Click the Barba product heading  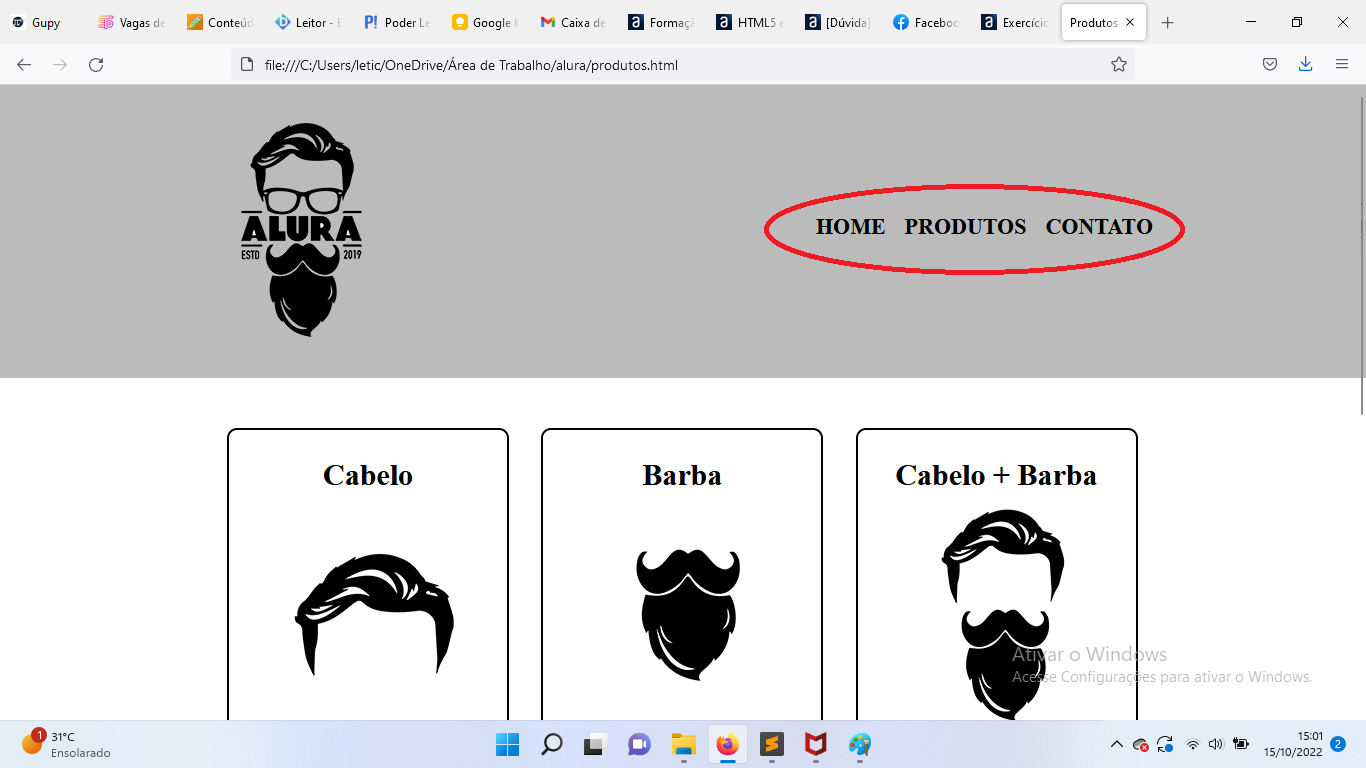[682, 475]
